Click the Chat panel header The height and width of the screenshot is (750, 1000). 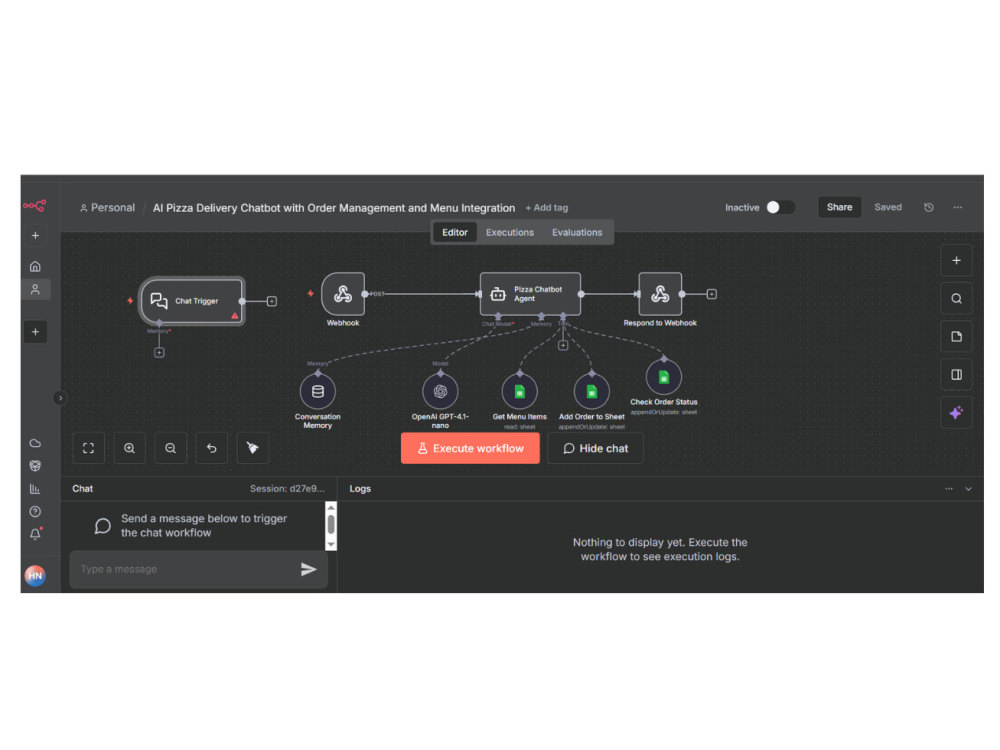point(82,489)
